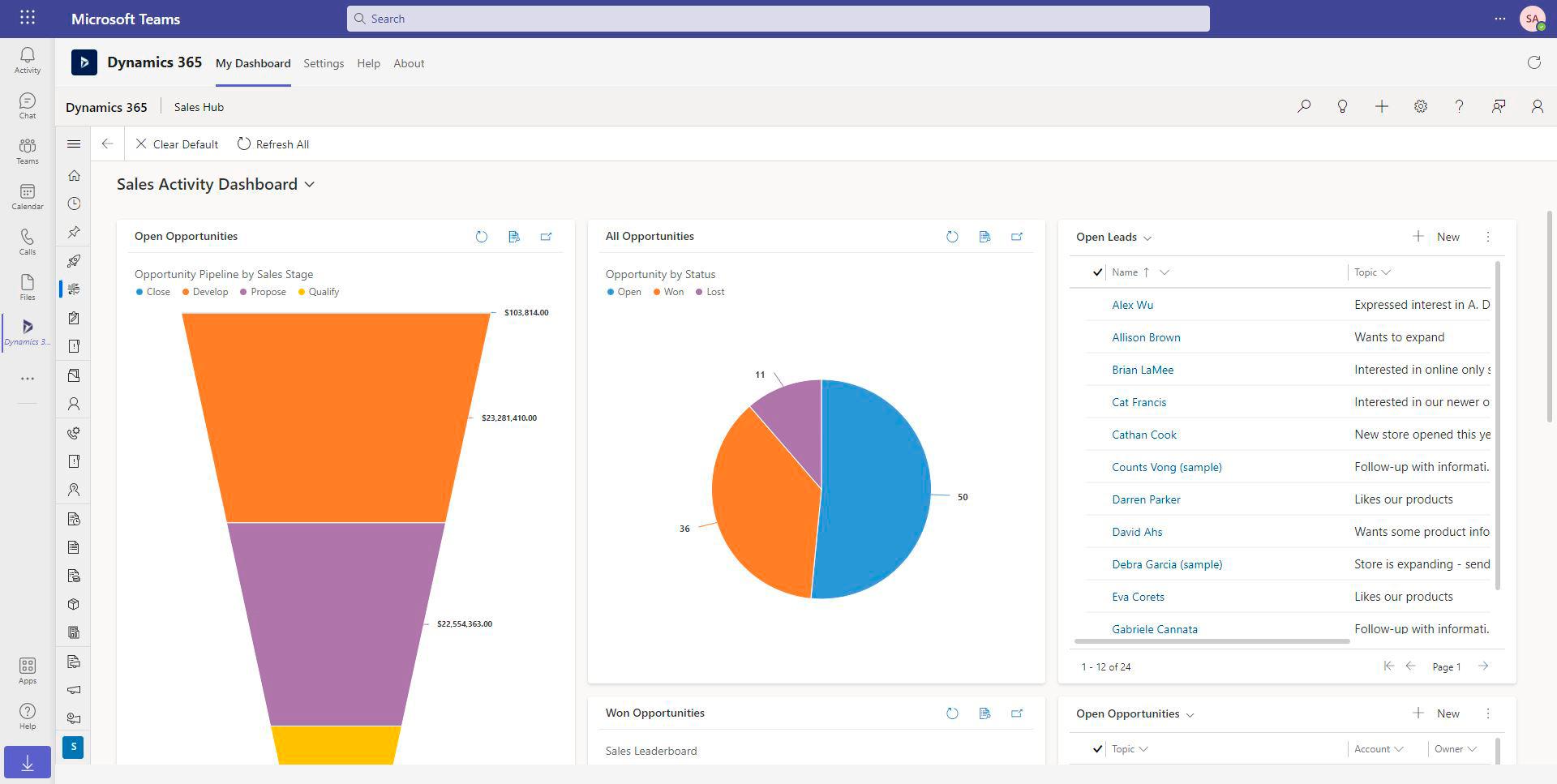Viewport: 1557px width, 784px height.
Task: Reload the Dynamics 365 tab
Action: (1533, 62)
